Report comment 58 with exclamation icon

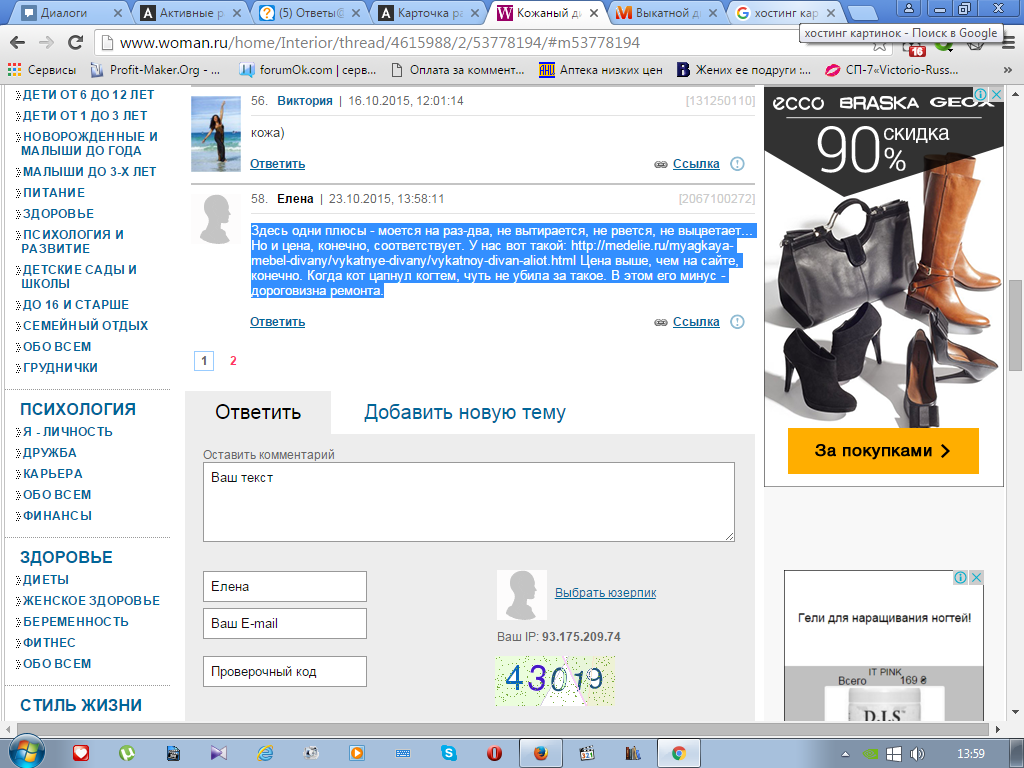coord(737,322)
